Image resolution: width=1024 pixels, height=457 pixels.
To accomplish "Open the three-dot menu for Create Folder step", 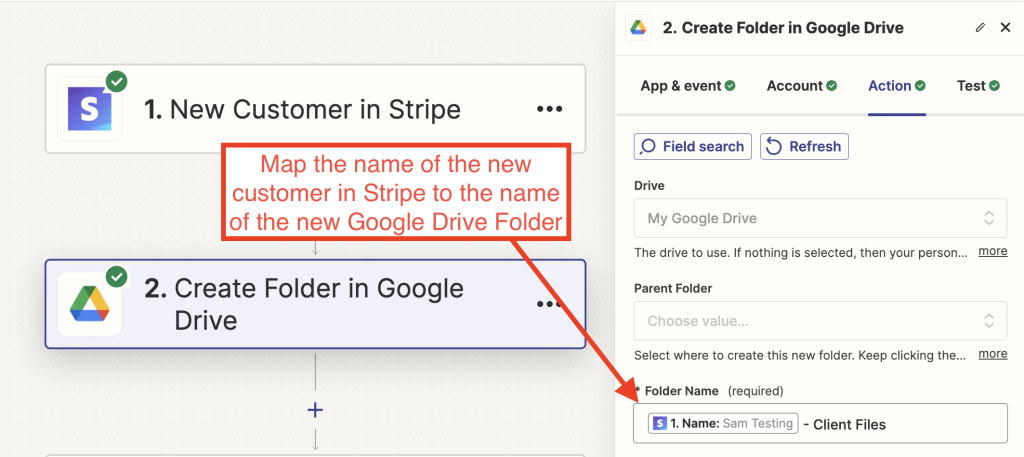I will tap(549, 304).
